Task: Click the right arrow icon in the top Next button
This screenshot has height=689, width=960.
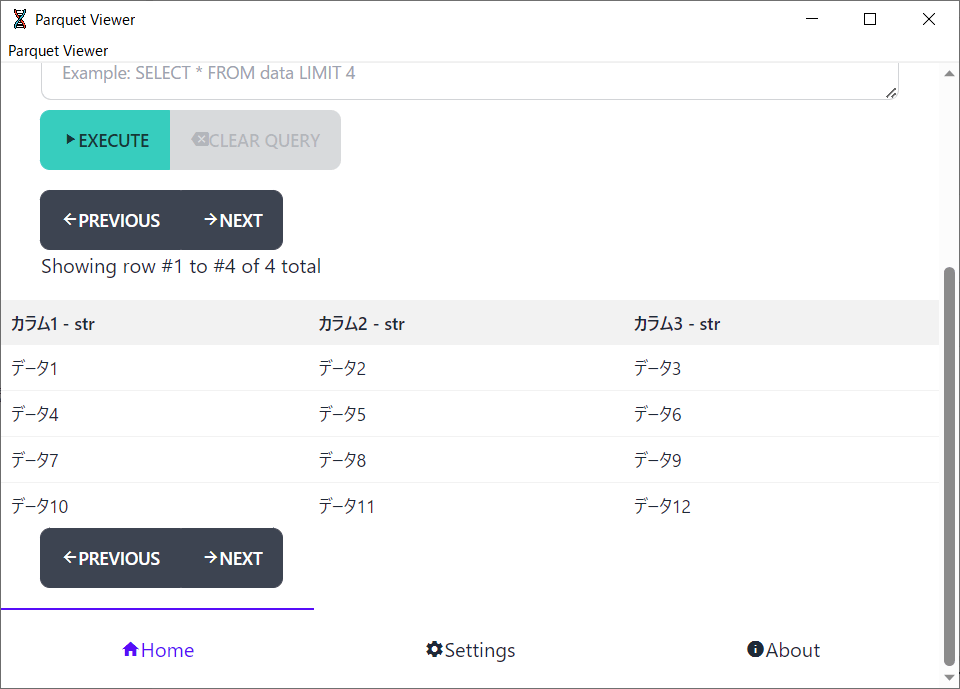Action: pos(211,219)
